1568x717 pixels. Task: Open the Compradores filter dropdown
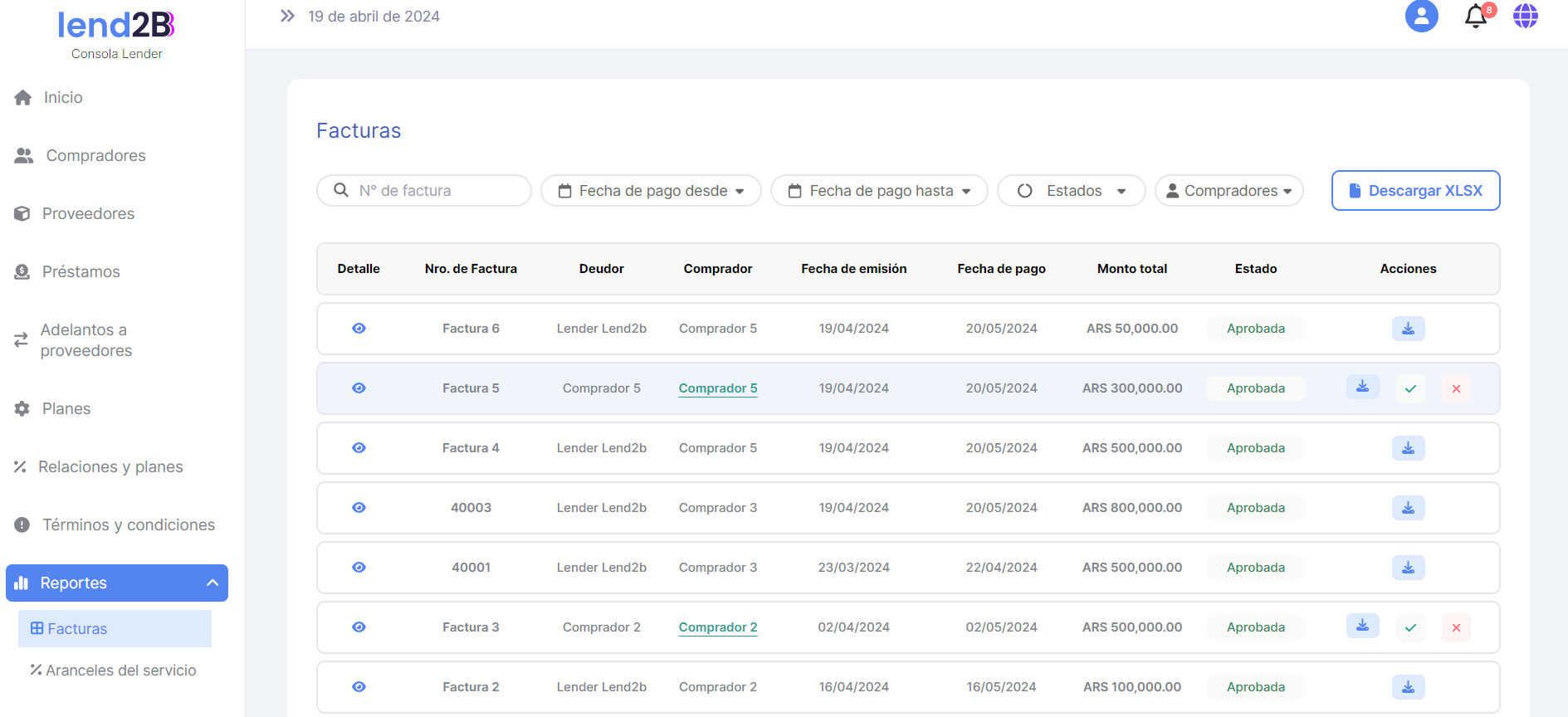(1229, 191)
